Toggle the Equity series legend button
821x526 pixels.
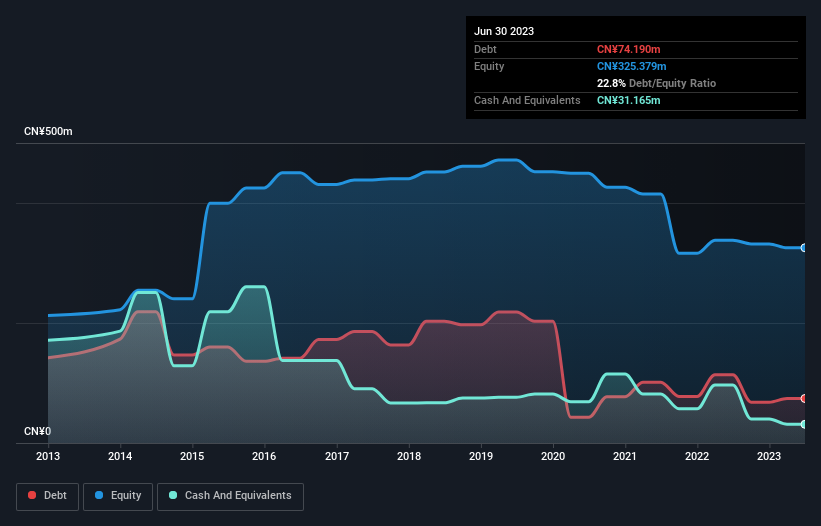tap(118, 496)
